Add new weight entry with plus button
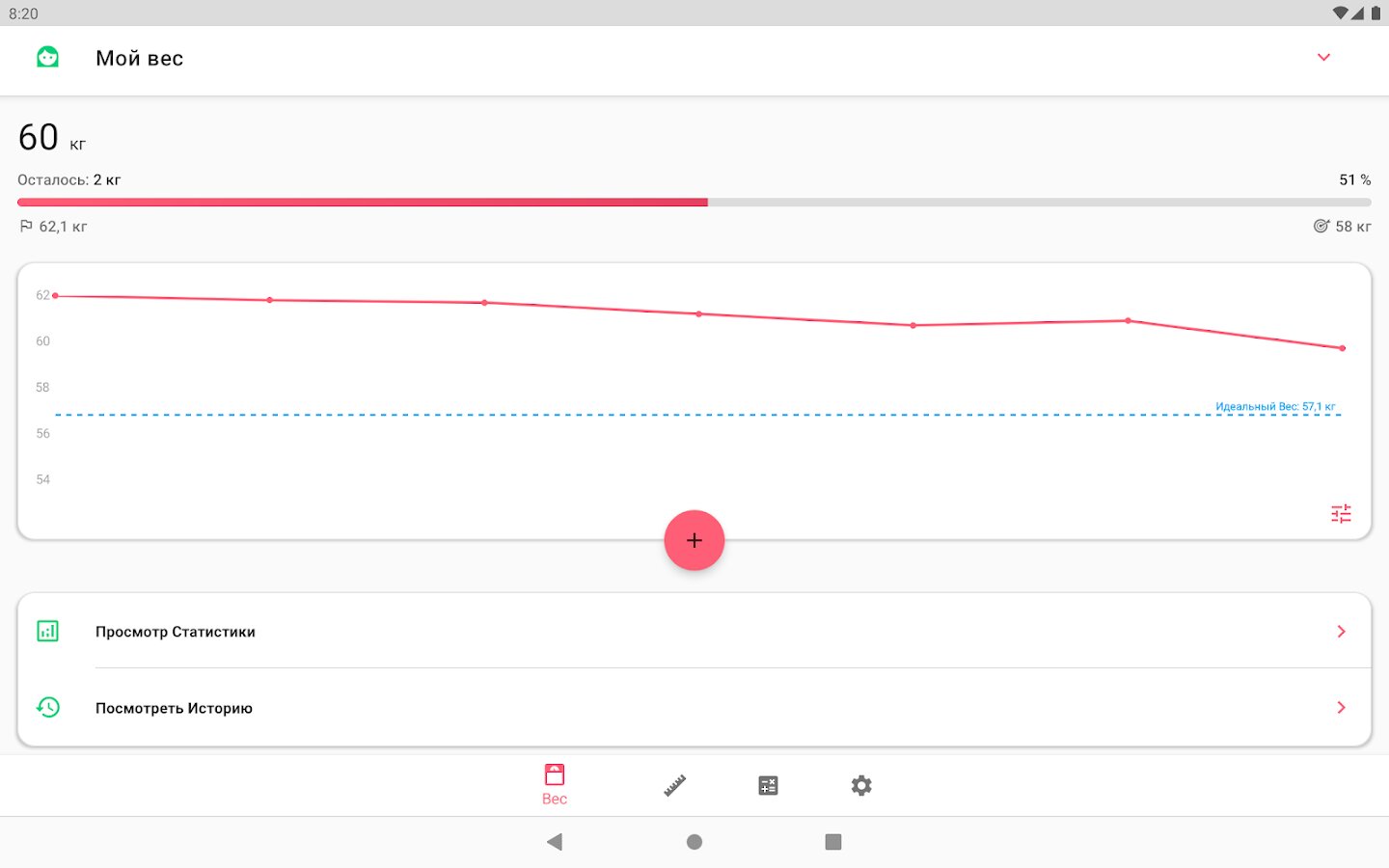 (694, 540)
